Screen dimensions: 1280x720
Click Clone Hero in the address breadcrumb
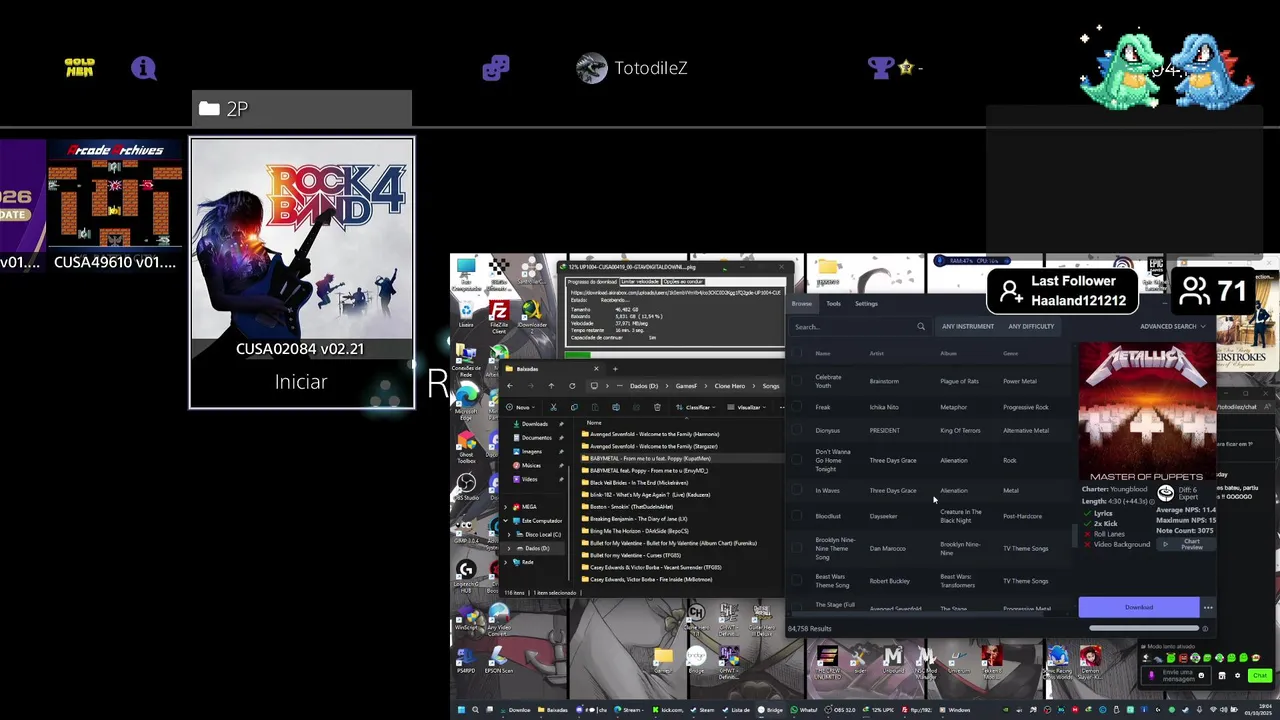click(x=730, y=386)
